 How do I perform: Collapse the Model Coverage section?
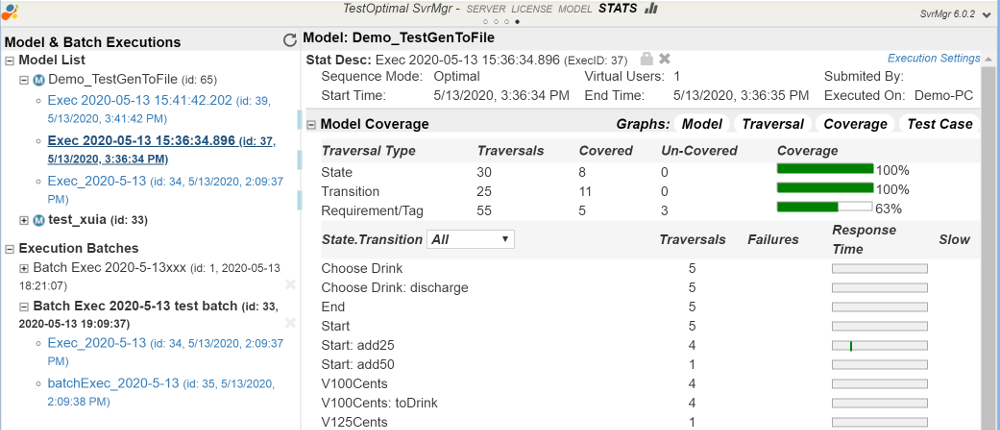coord(311,125)
